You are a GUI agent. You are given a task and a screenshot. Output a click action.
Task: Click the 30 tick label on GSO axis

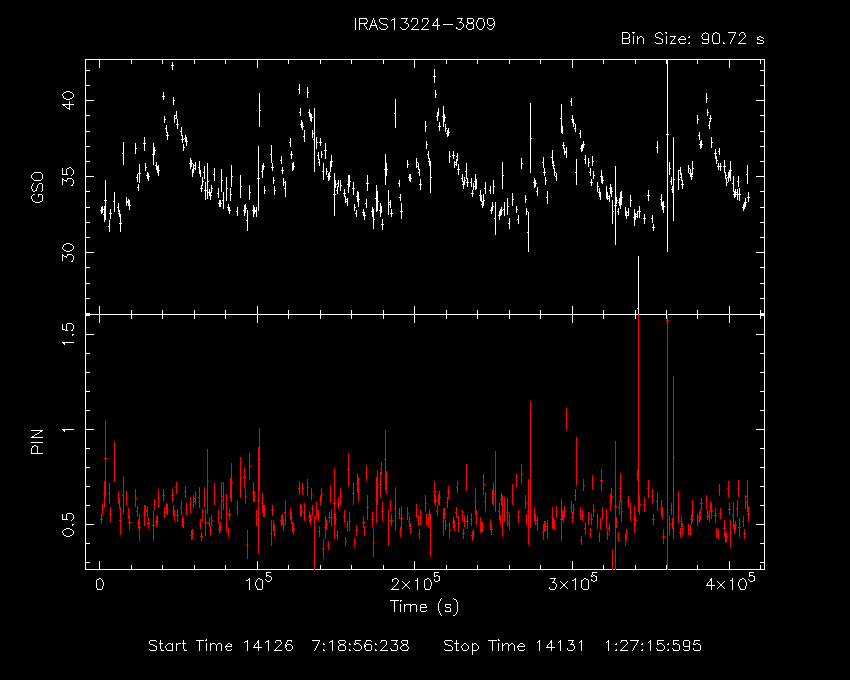(x=69, y=252)
